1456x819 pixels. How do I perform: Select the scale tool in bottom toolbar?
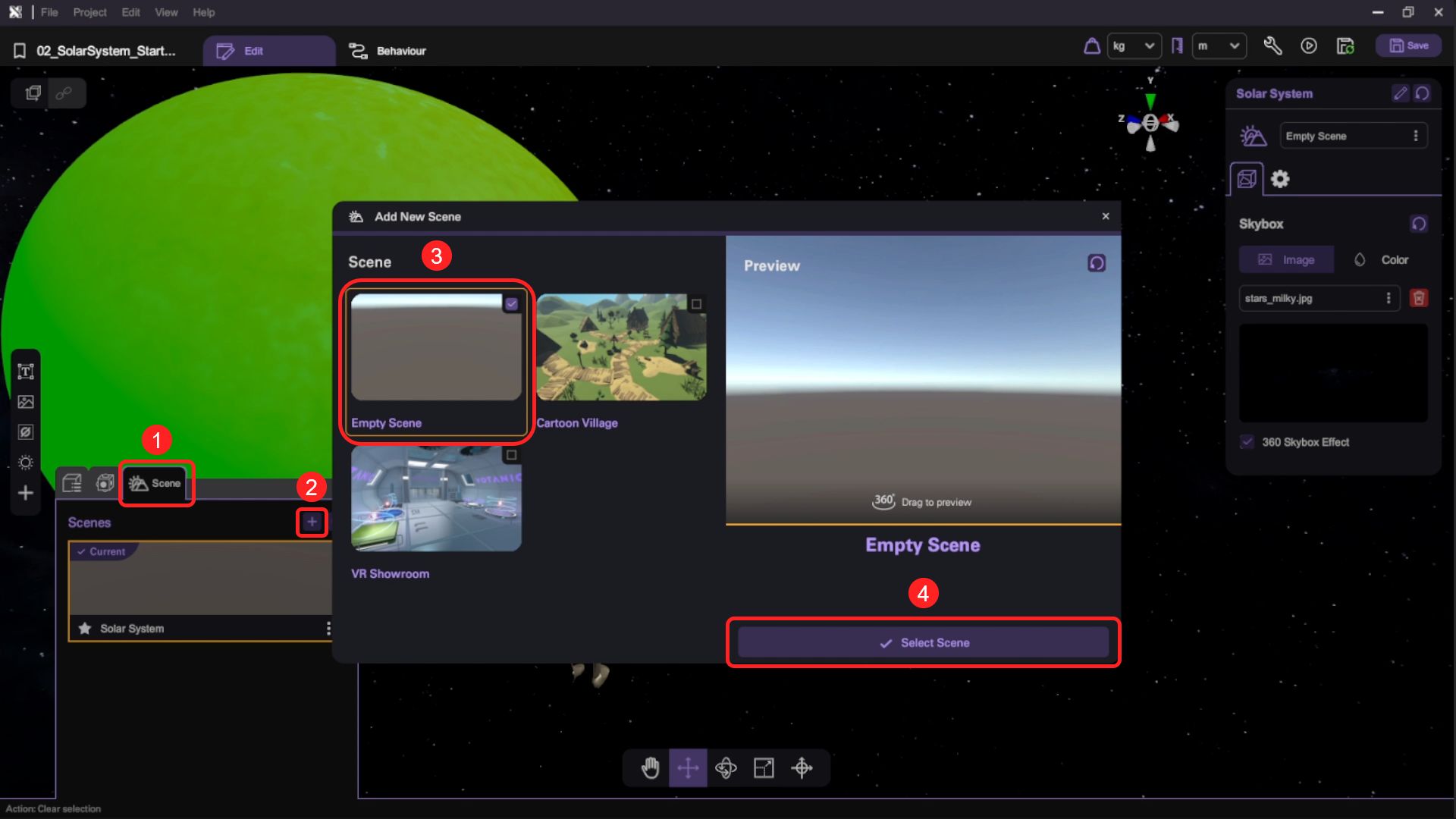764,768
